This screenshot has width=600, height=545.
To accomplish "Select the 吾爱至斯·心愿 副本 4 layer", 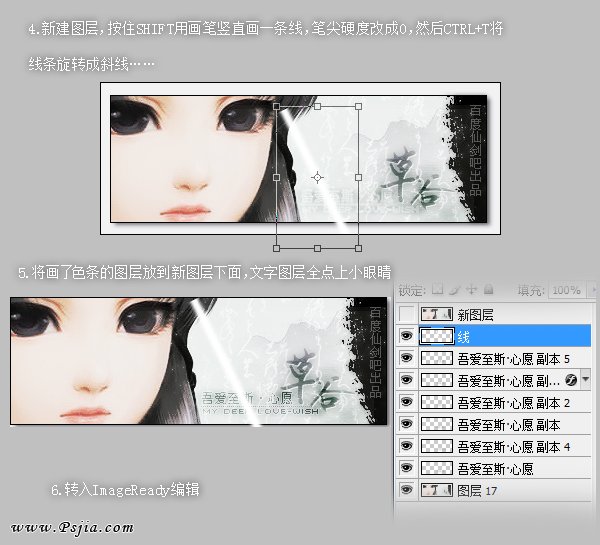I will click(512, 446).
